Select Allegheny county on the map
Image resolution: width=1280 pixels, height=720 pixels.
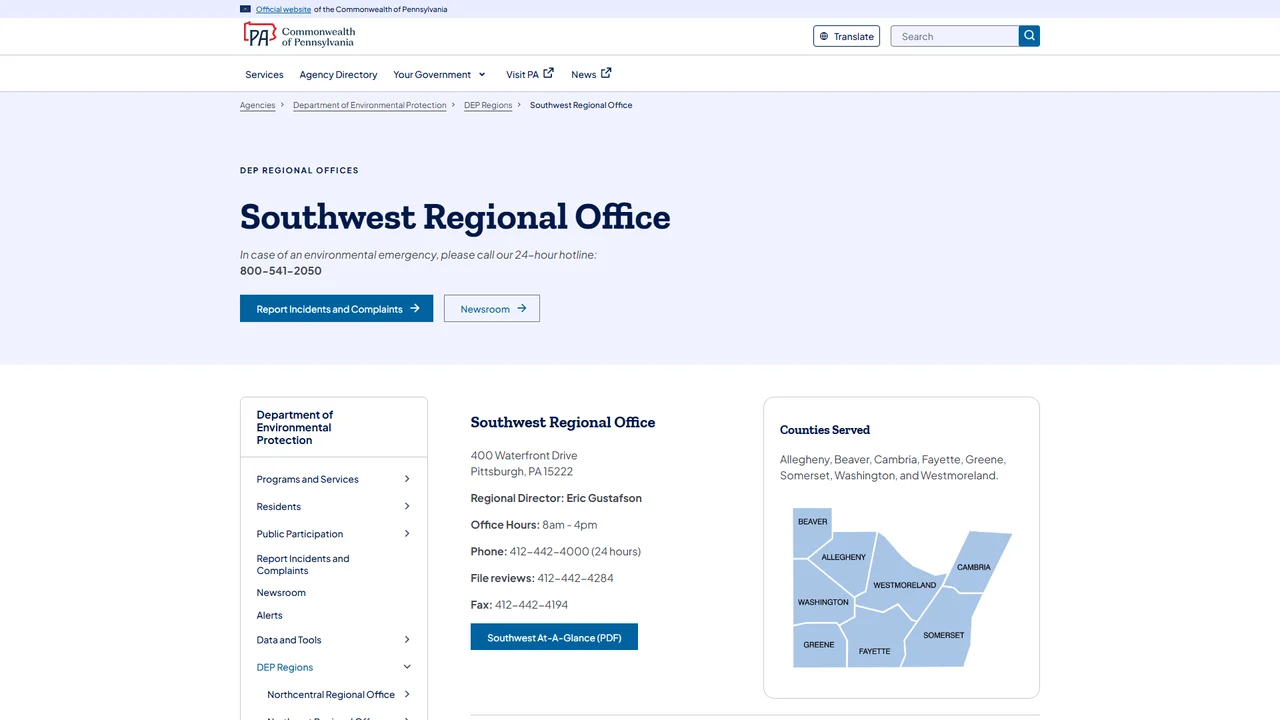click(843, 557)
